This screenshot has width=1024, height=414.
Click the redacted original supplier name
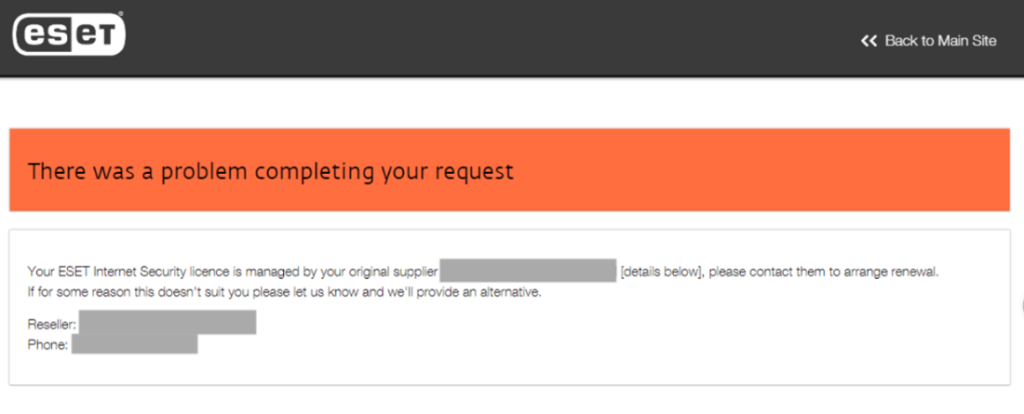(528, 271)
